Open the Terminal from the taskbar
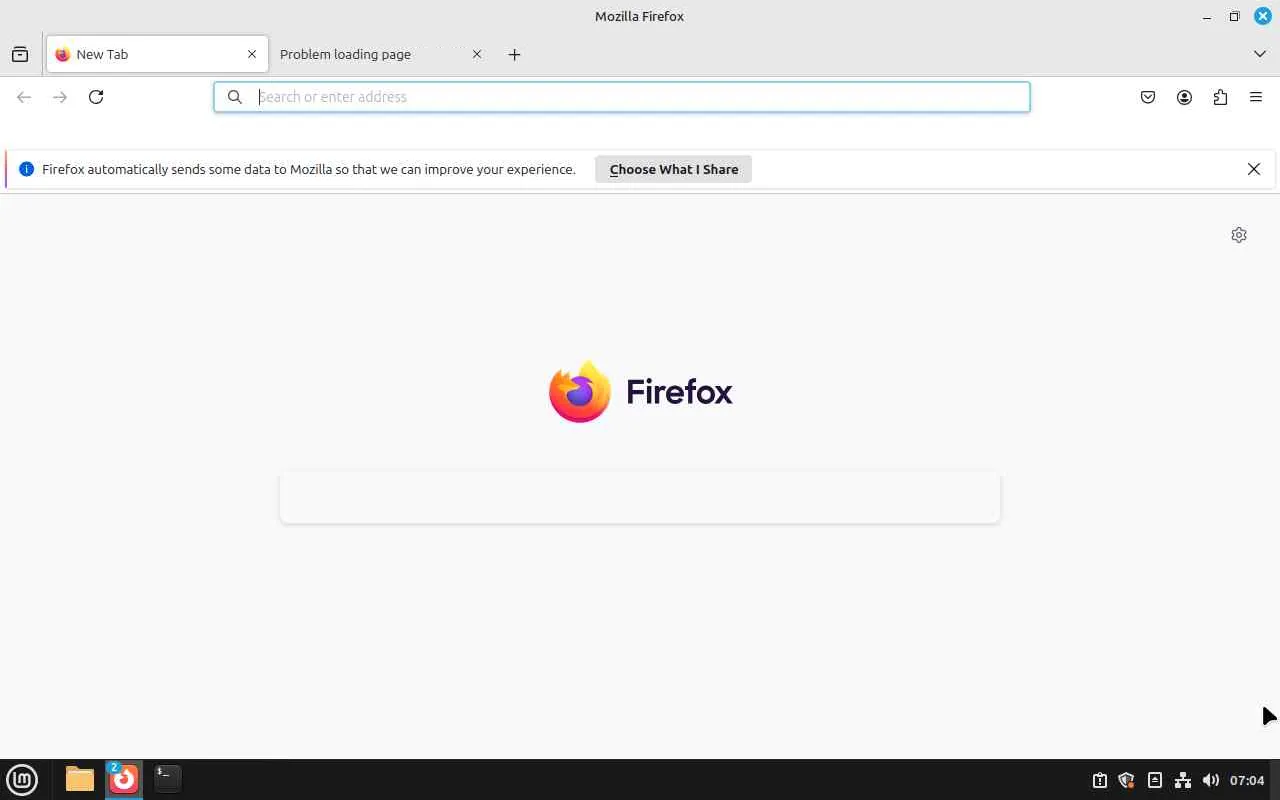The image size is (1280, 800). coord(168,779)
